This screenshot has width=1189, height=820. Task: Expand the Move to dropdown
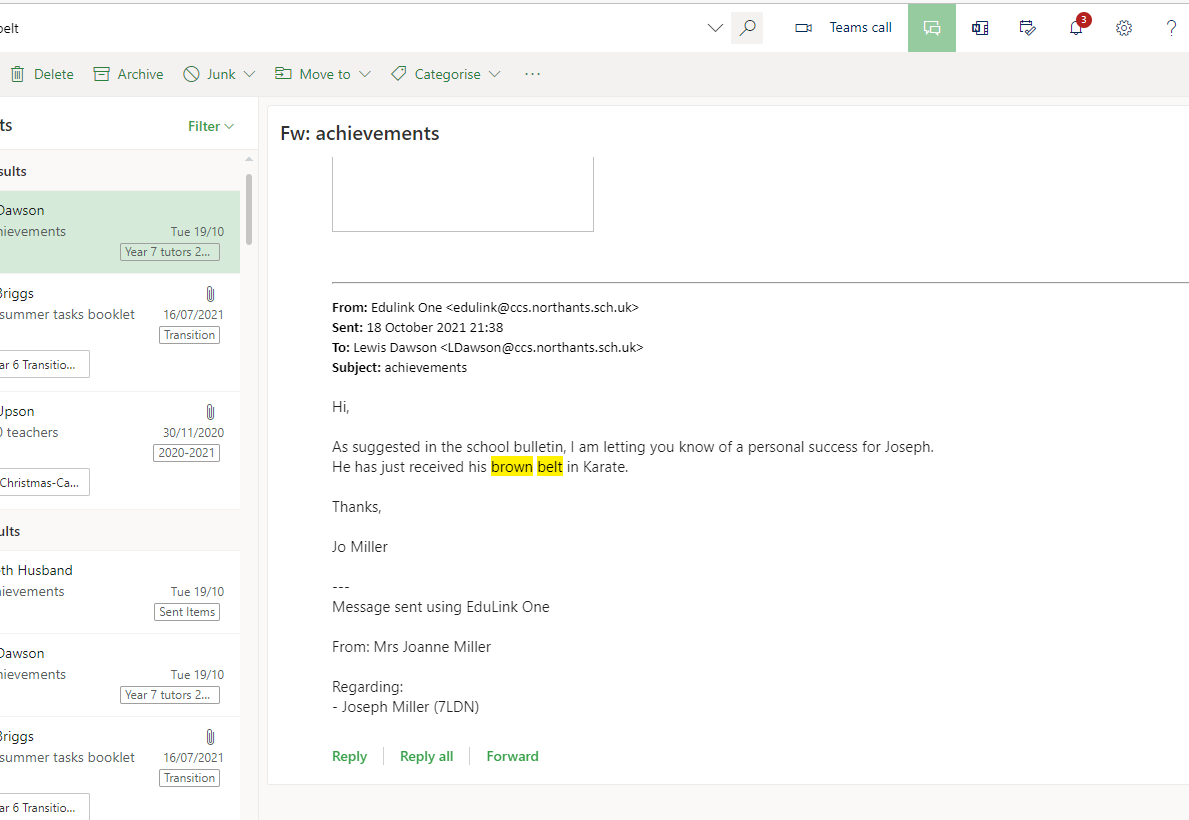click(365, 74)
